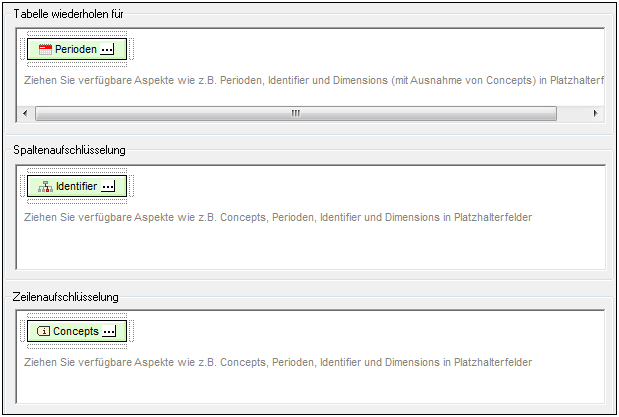Image resolution: width=619 pixels, height=417 pixels.
Task: Select the Perioden aspect label
Action: tap(76, 49)
